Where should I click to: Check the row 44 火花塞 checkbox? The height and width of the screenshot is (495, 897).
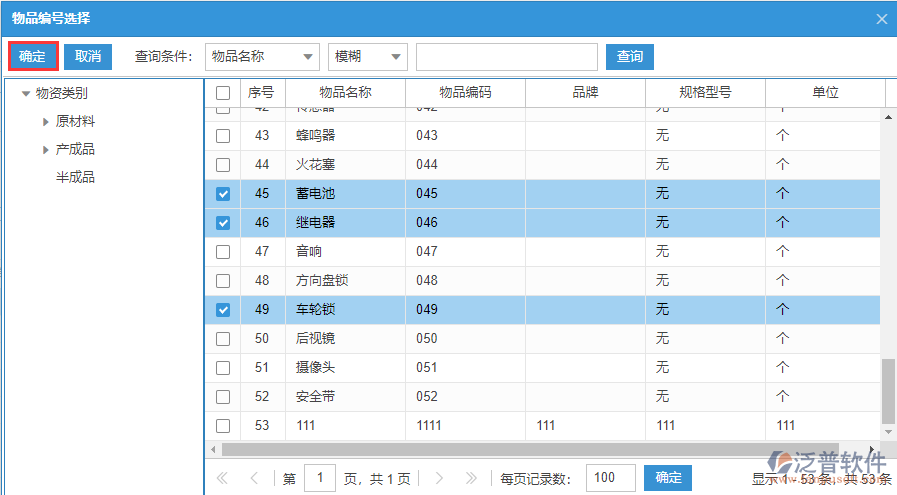click(223, 165)
